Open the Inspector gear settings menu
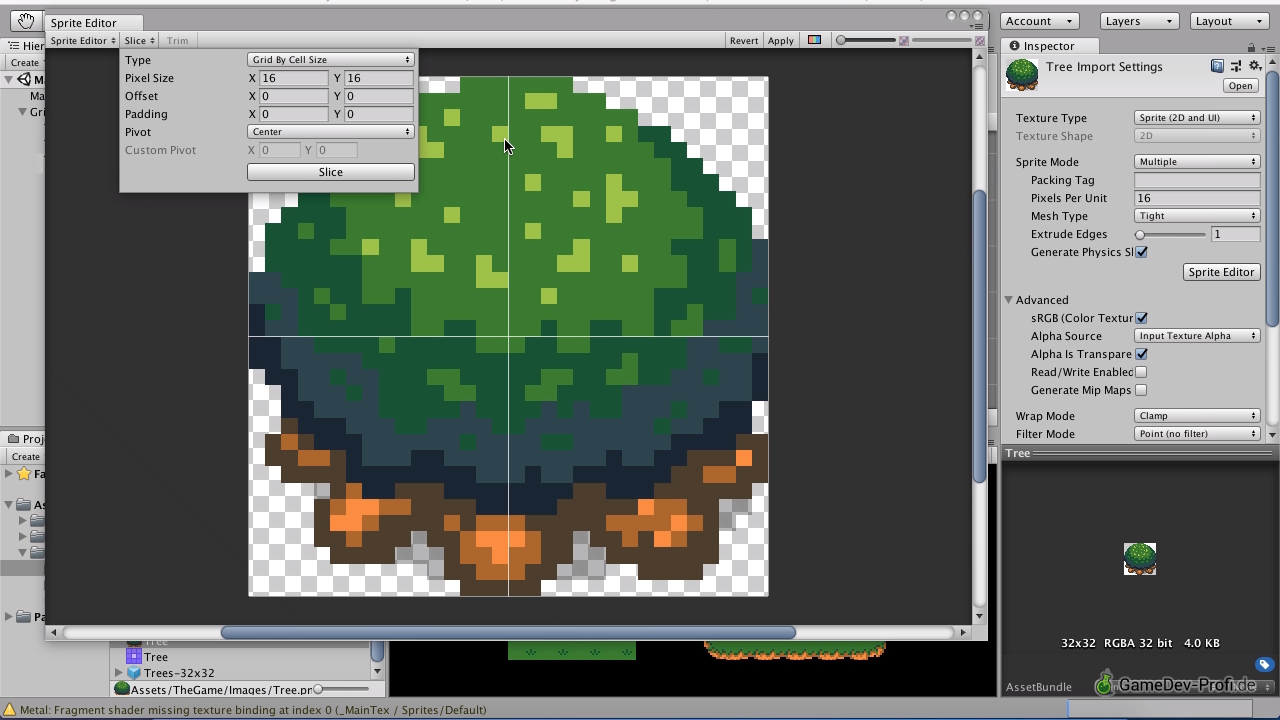The image size is (1280, 720). (x=1255, y=66)
